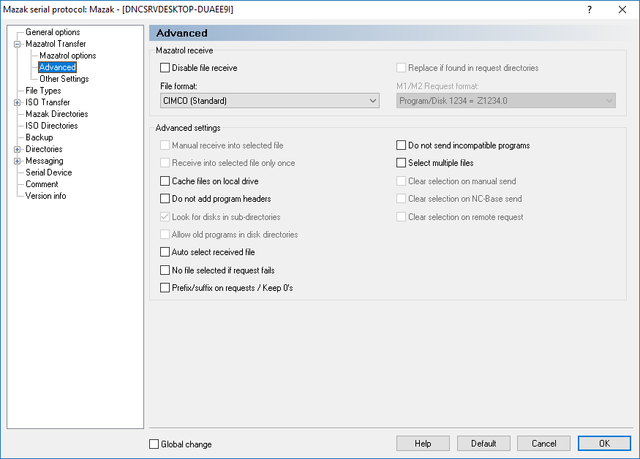Image resolution: width=640 pixels, height=459 pixels.
Task: Confirm settings with OK button
Action: tap(604, 443)
